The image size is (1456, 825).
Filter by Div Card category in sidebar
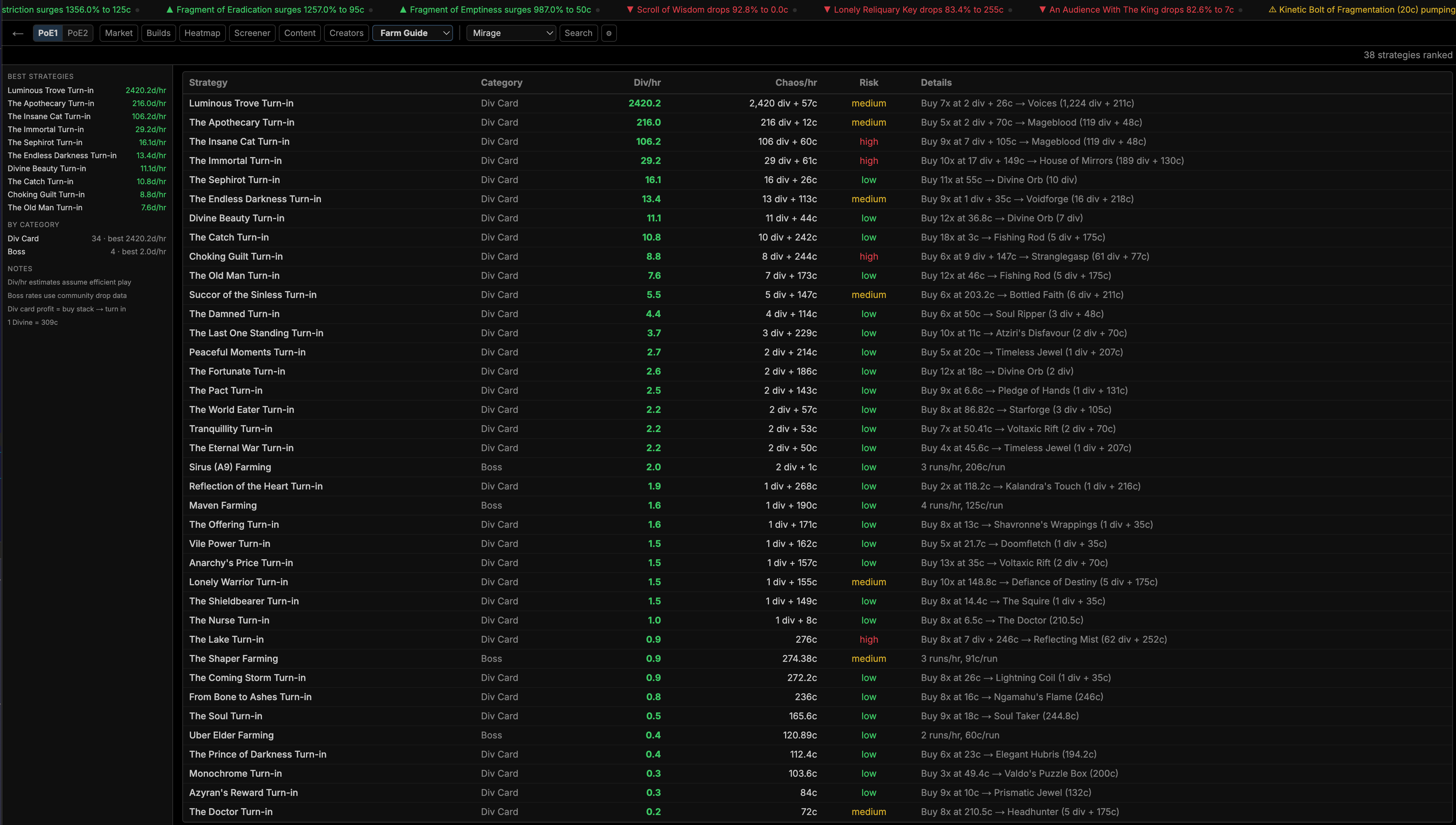23,239
